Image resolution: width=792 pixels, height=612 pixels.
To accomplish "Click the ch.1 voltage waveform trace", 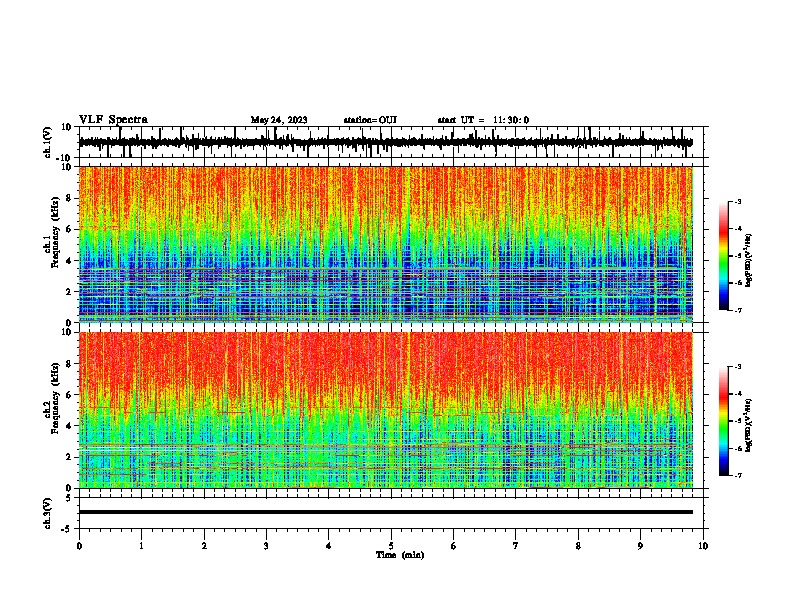I will point(386,142).
